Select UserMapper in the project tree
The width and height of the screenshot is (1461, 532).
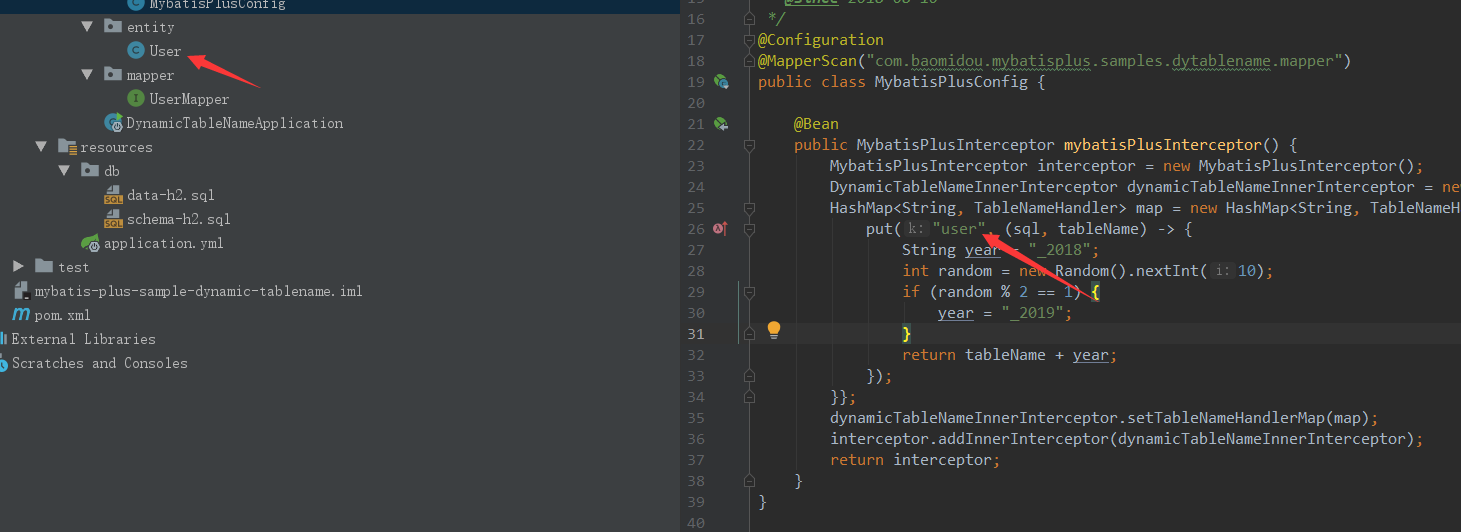coord(189,99)
